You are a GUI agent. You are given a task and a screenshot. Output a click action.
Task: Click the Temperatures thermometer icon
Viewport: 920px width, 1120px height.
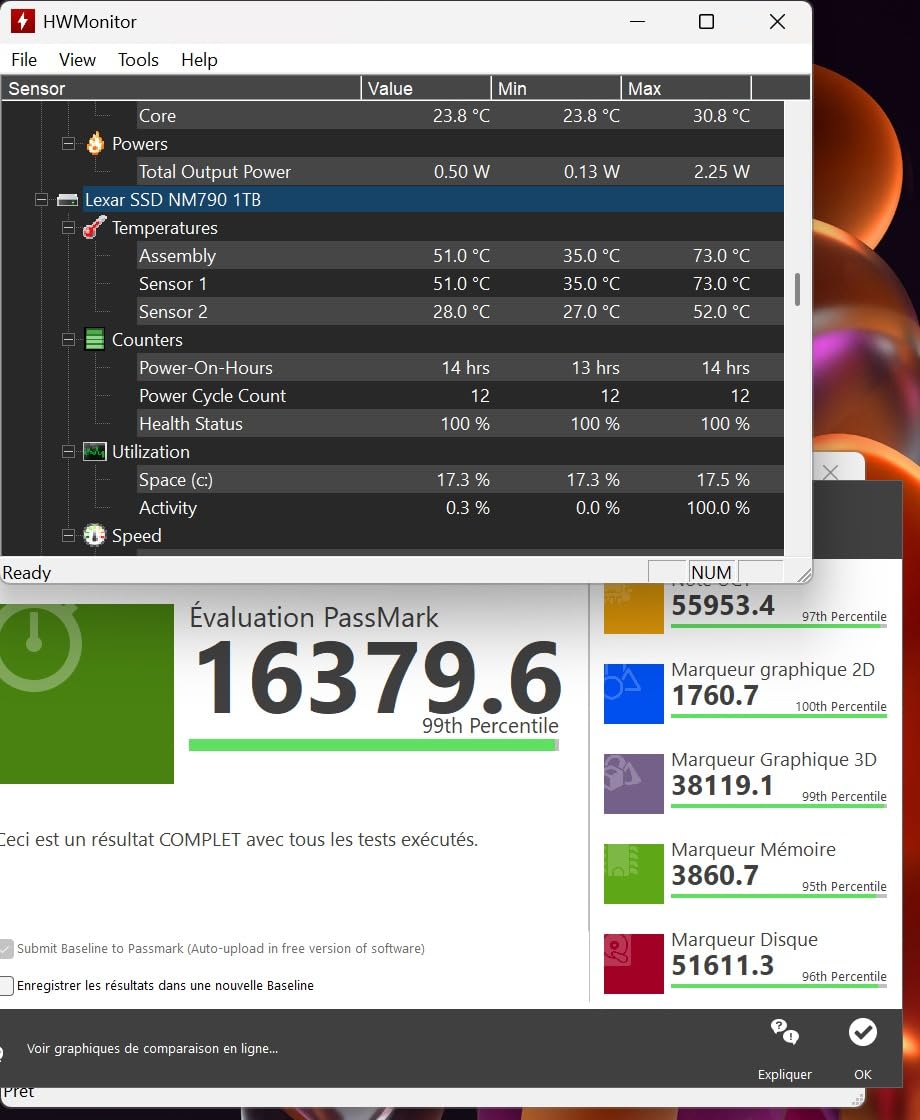tap(94, 227)
